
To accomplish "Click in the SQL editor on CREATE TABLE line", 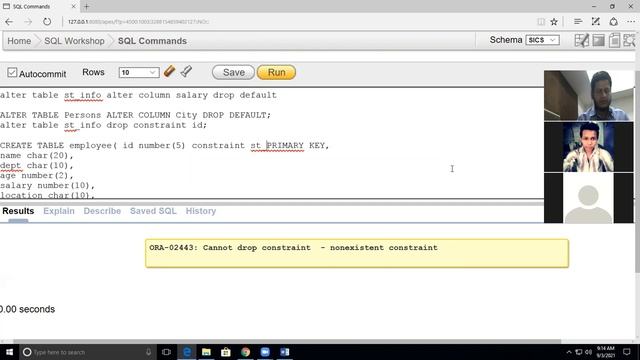I will pos(164,145).
